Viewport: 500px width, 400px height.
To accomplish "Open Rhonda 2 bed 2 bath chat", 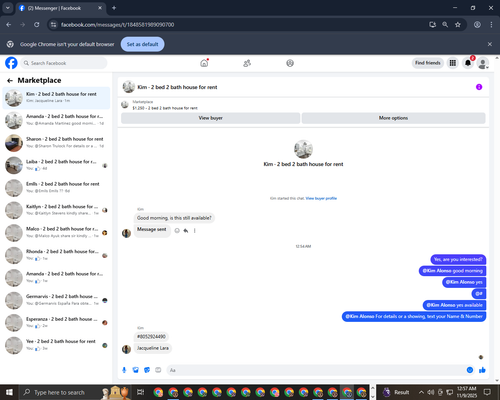I will [56, 255].
